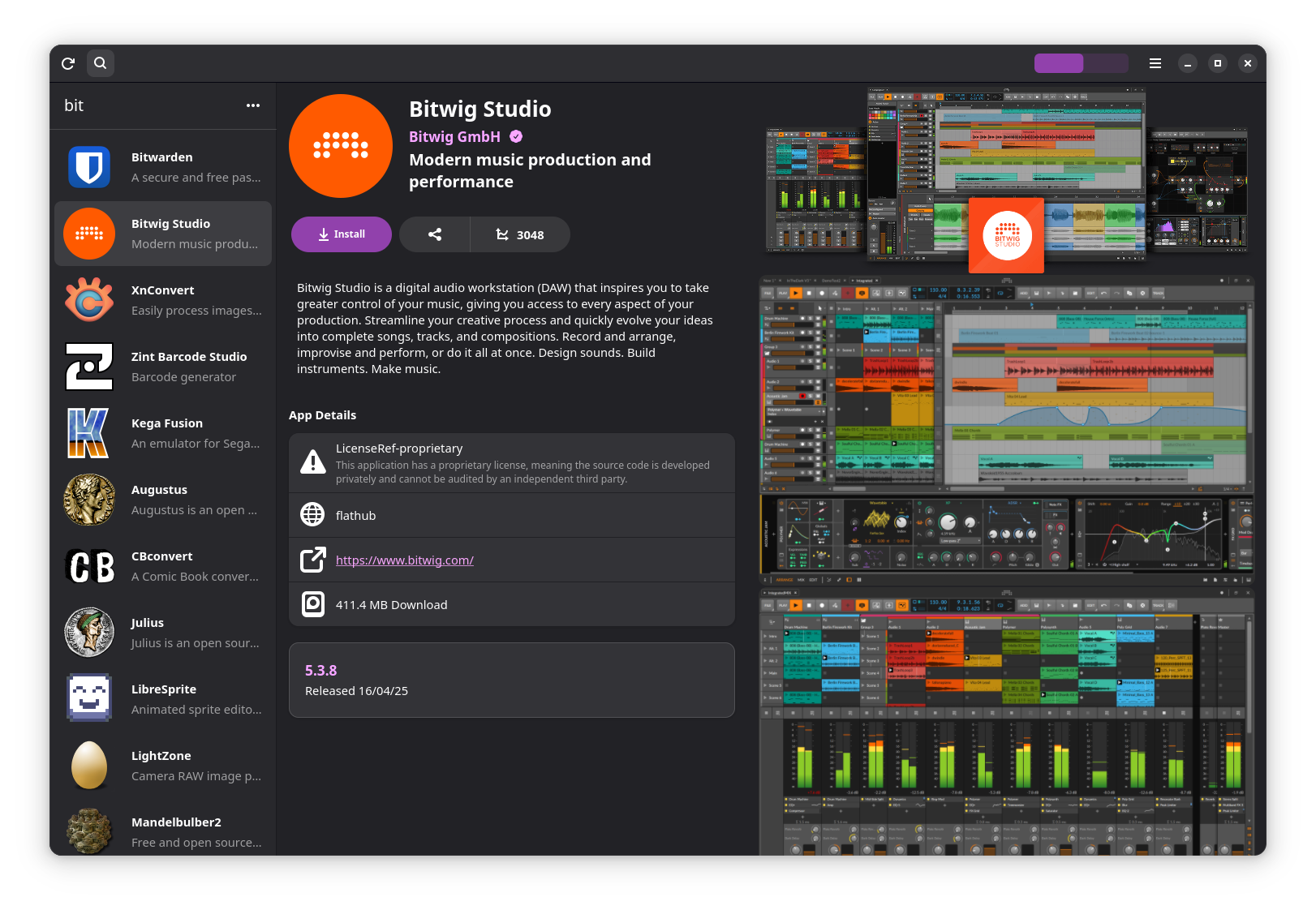Screen dimensions: 1316x910
Task: Open the hamburger main menu
Action: coord(1155,63)
